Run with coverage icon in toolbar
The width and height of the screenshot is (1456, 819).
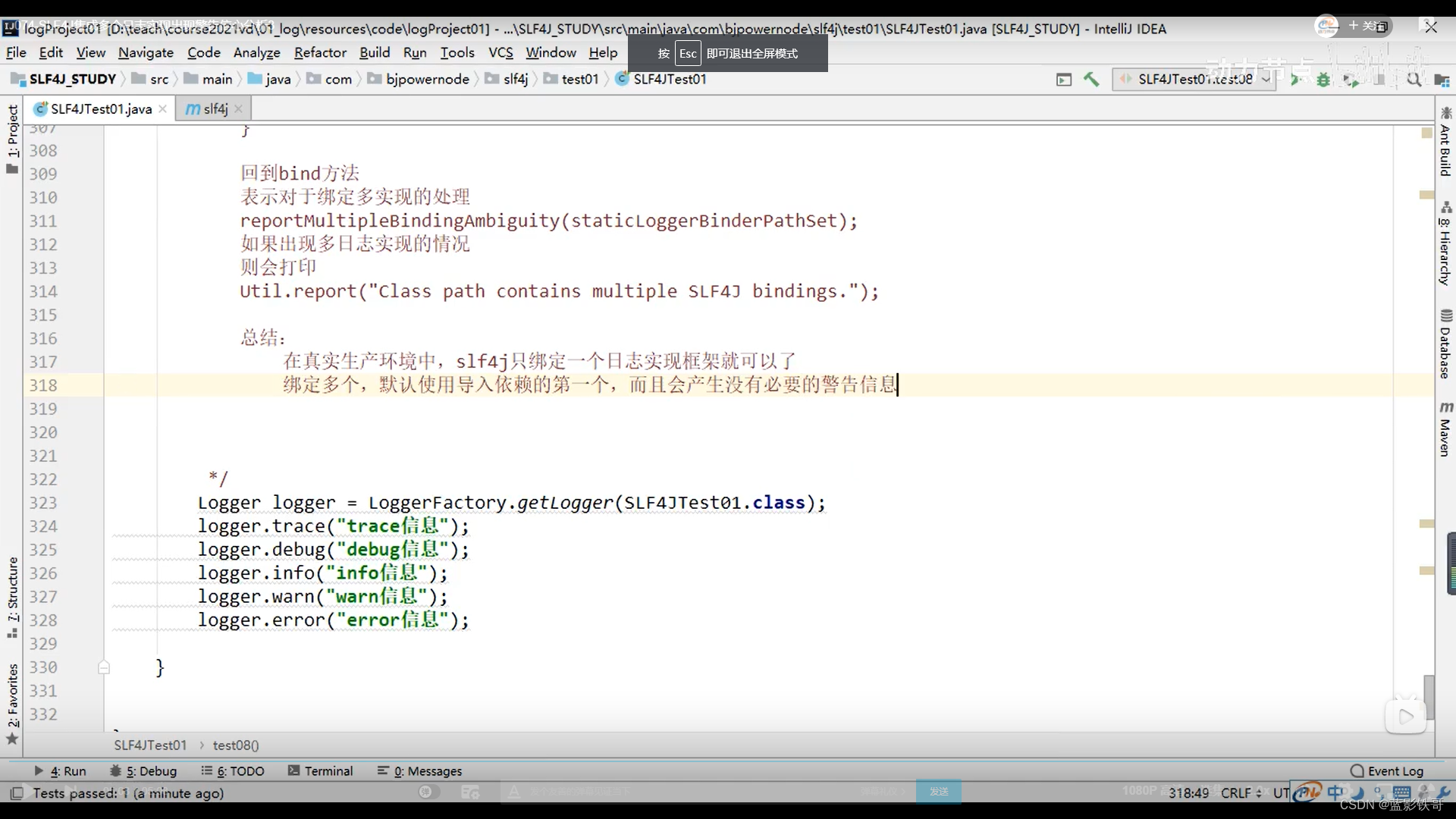click(x=1351, y=79)
